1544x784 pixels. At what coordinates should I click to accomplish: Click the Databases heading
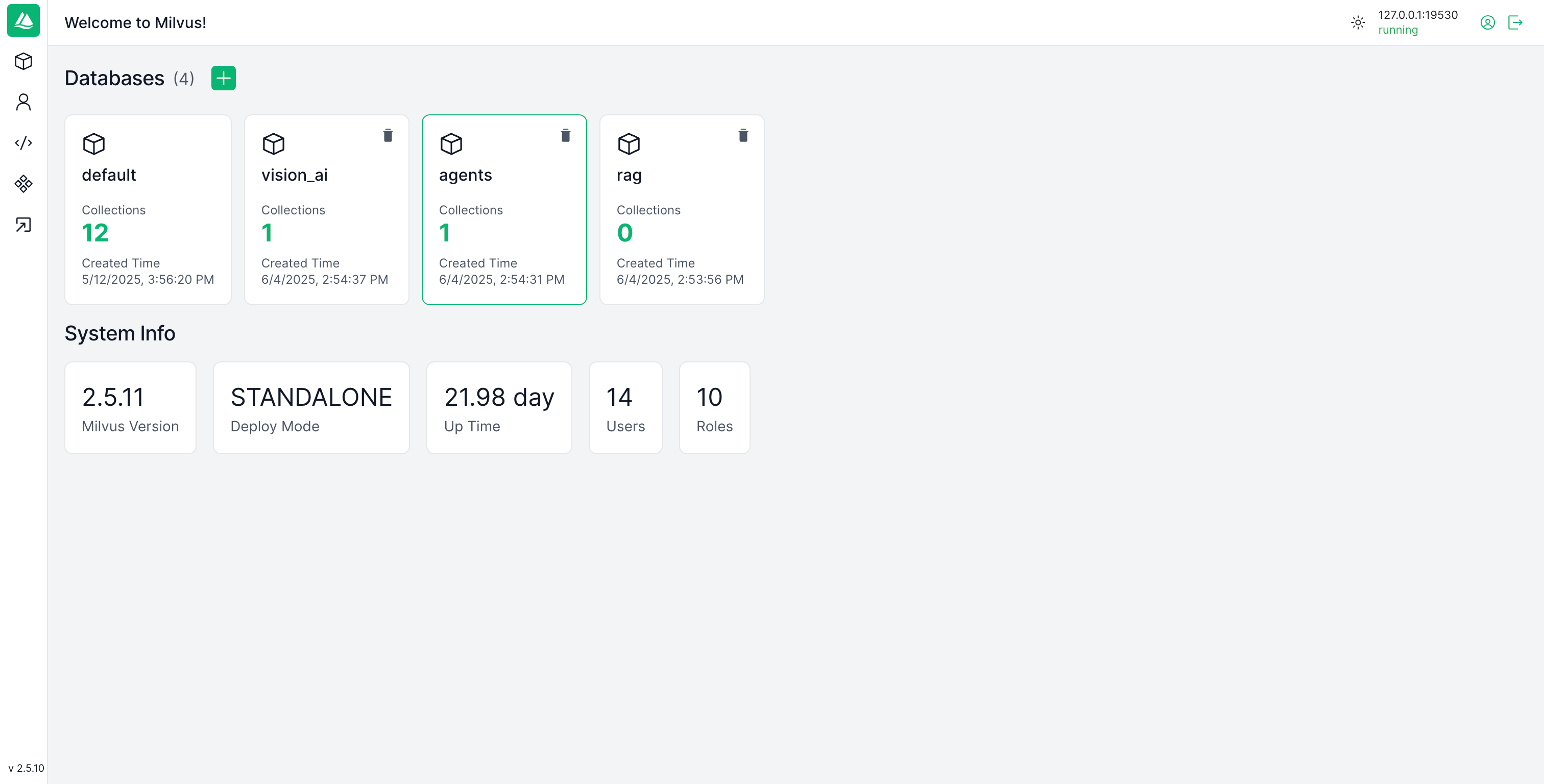click(x=114, y=78)
